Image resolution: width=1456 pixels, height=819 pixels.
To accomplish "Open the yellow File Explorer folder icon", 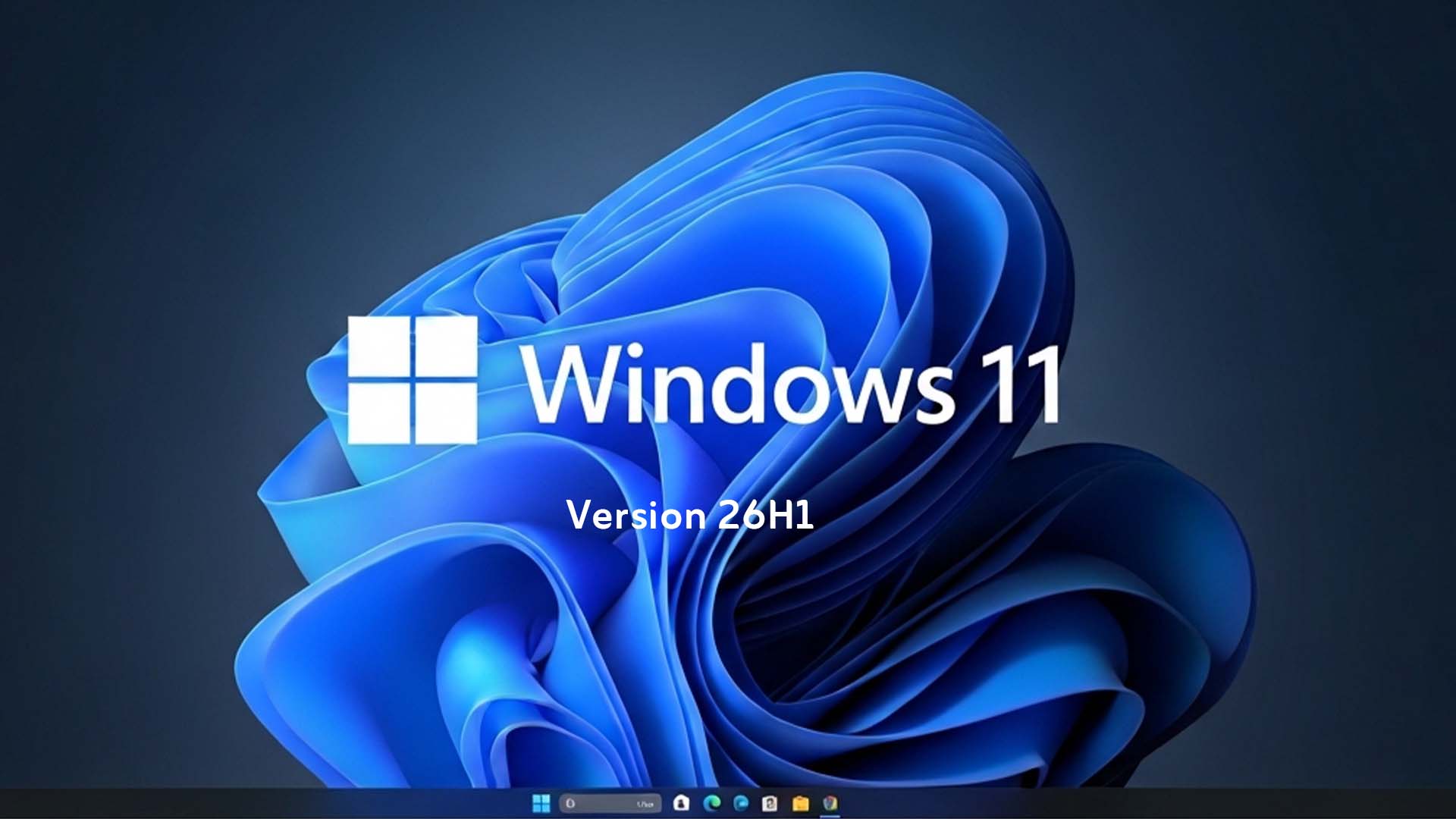I will point(800,803).
